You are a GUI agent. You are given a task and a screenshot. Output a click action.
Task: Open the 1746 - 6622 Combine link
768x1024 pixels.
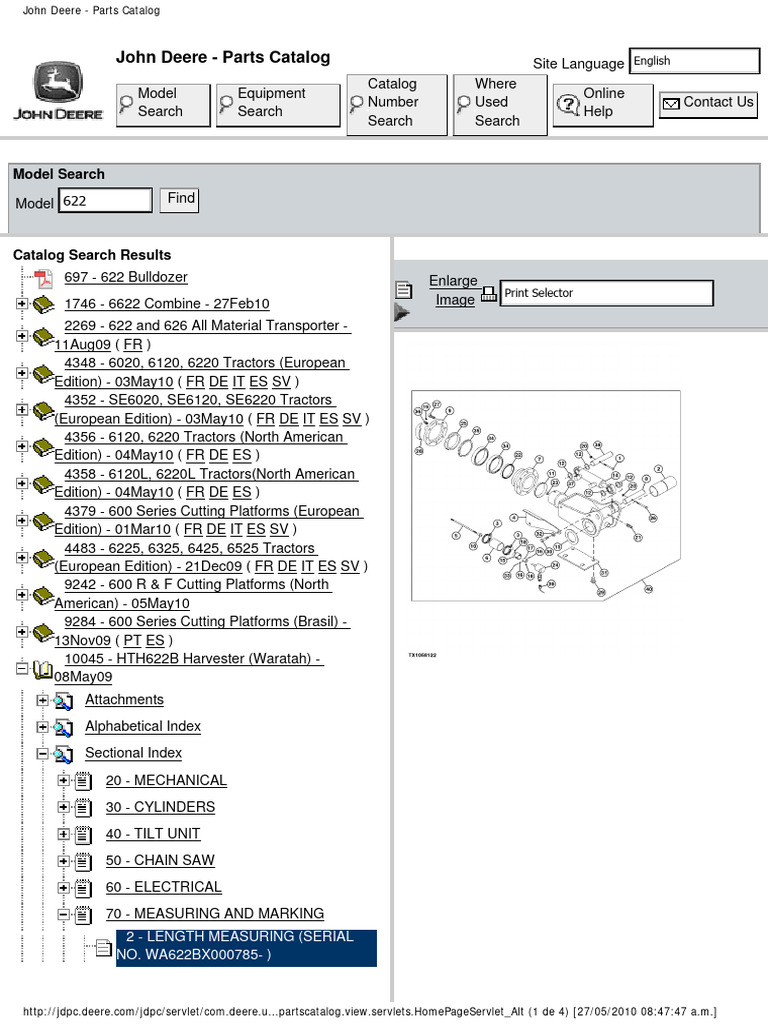point(167,304)
